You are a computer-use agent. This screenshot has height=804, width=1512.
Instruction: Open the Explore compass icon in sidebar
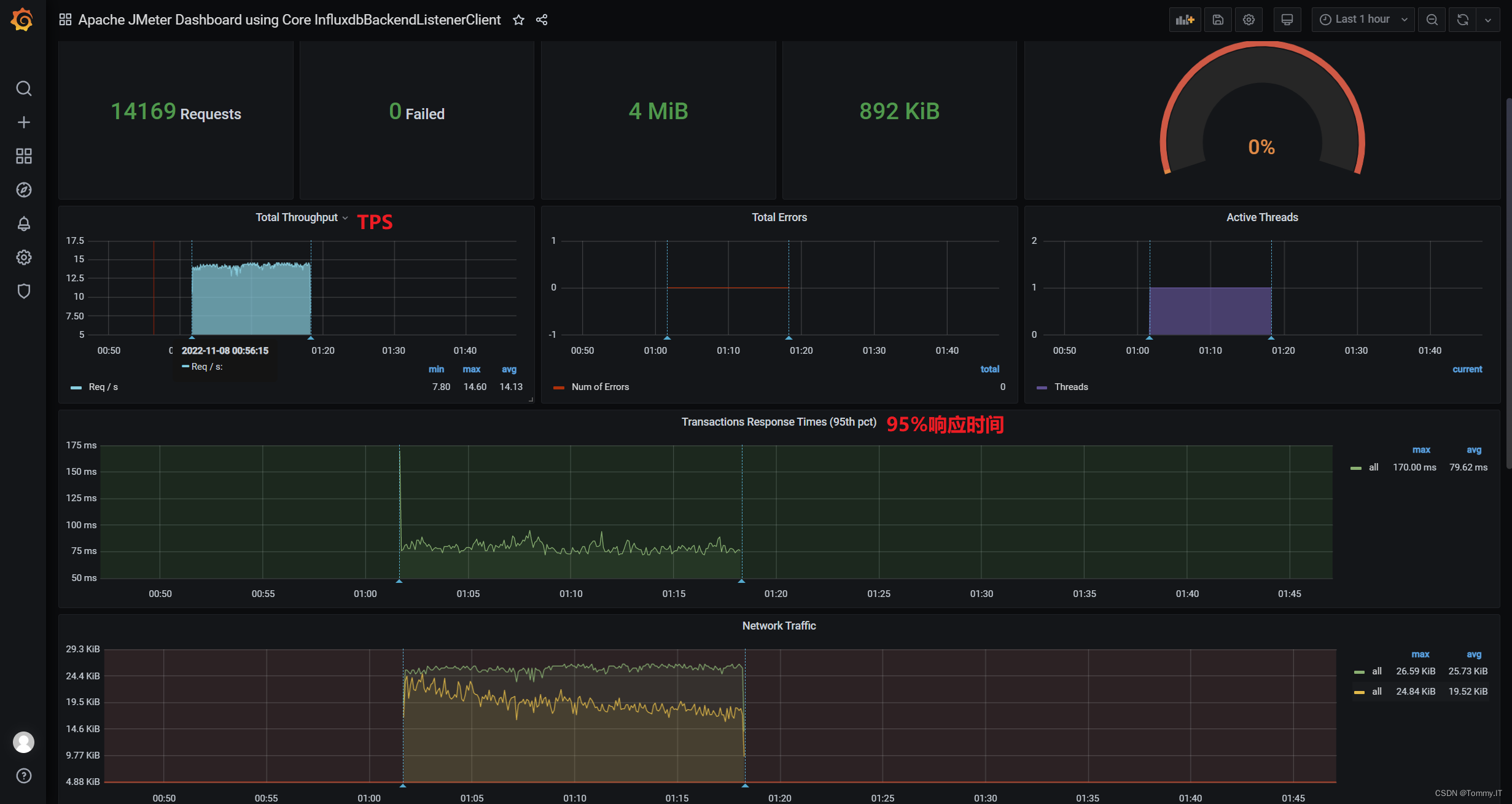click(x=23, y=190)
